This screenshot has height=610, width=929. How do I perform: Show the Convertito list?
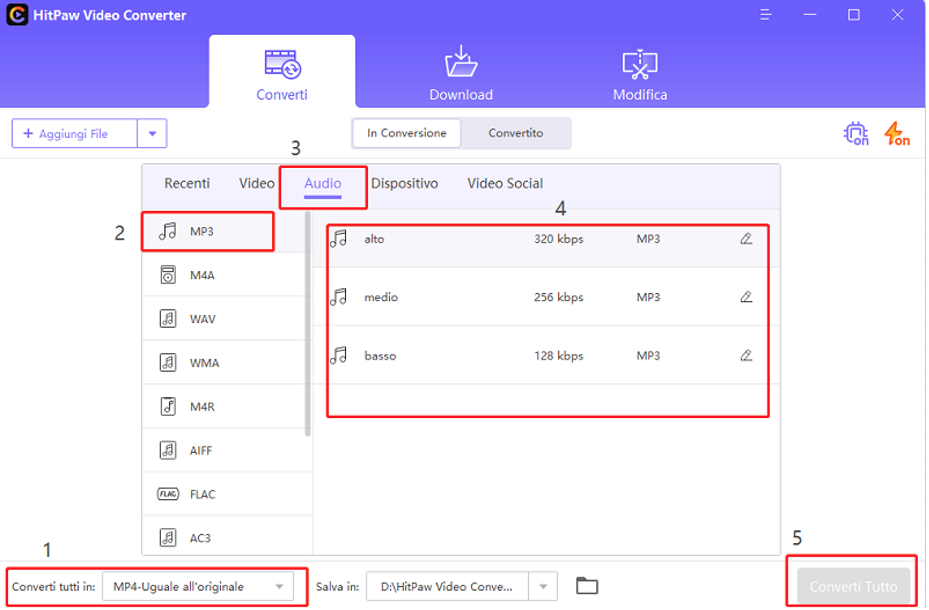coord(515,133)
